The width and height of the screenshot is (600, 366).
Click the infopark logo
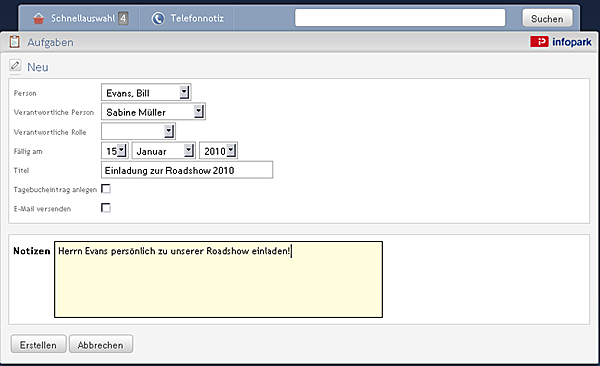click(x=561, y=42)
